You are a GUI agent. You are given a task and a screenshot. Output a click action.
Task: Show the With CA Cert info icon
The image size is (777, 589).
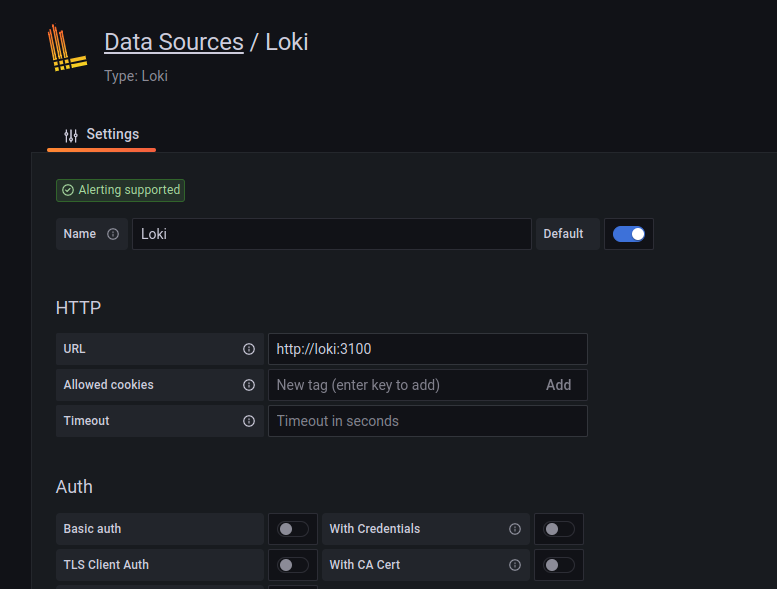pos(515,565)
